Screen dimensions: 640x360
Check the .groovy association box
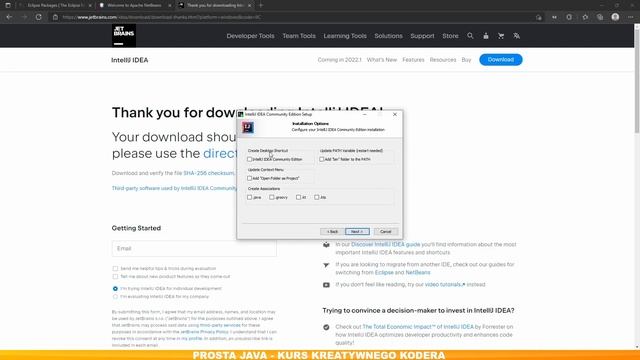click(272, 197)
